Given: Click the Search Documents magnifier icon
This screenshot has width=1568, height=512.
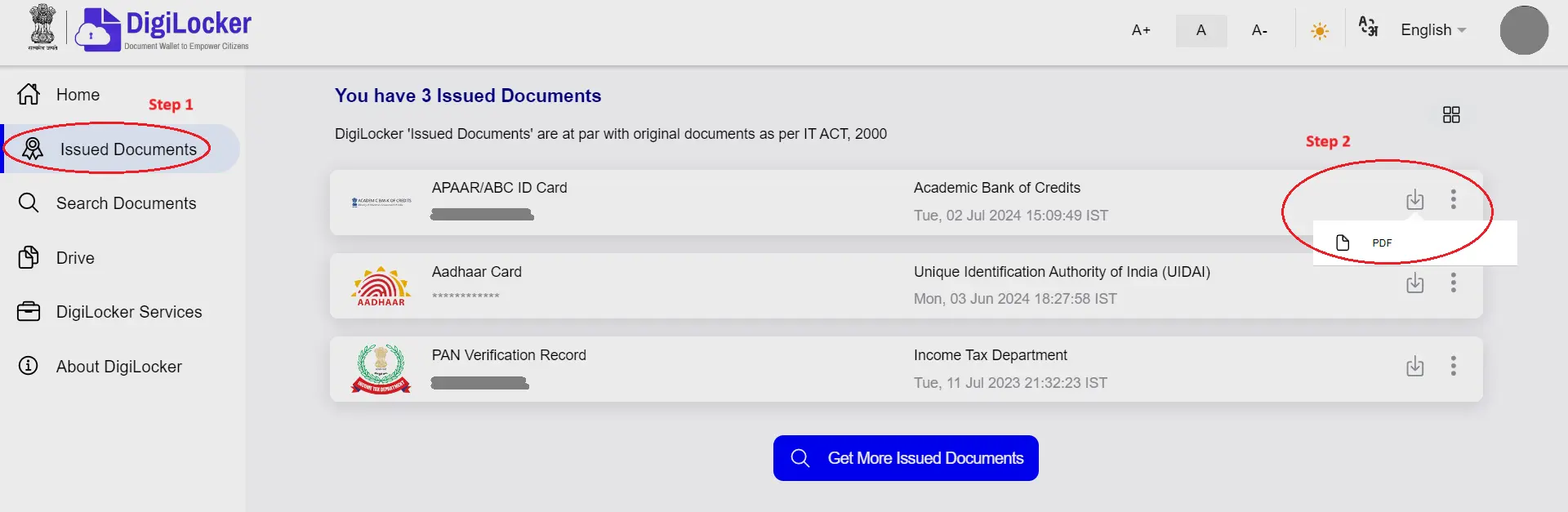Looking at the screenshot, I should pos(29,203).
